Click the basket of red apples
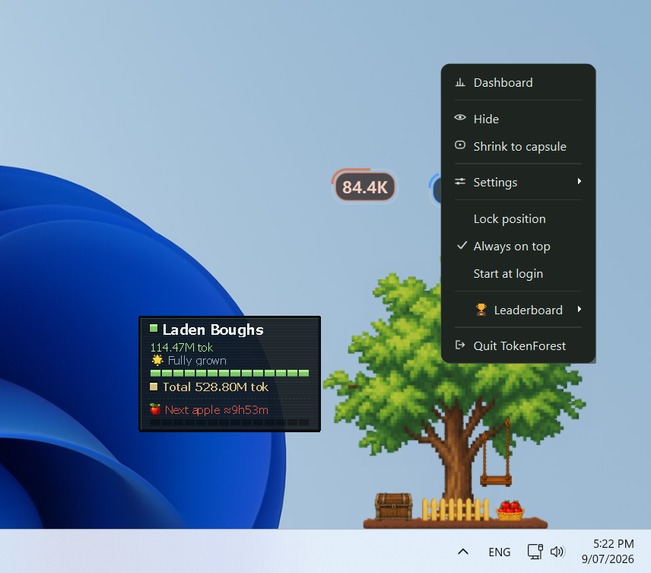This screenshot has height=573, width=651. pyautogui.click(x=510, y=510)
